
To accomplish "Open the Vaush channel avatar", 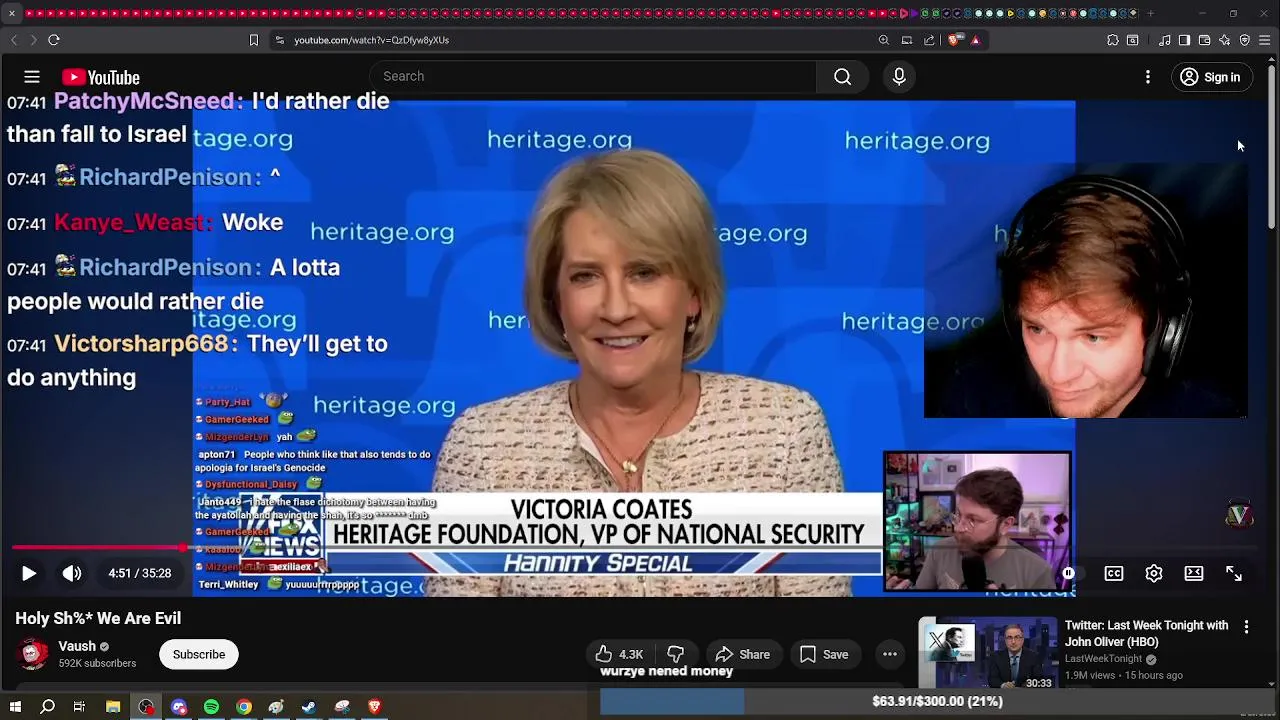I will [34, 654].
